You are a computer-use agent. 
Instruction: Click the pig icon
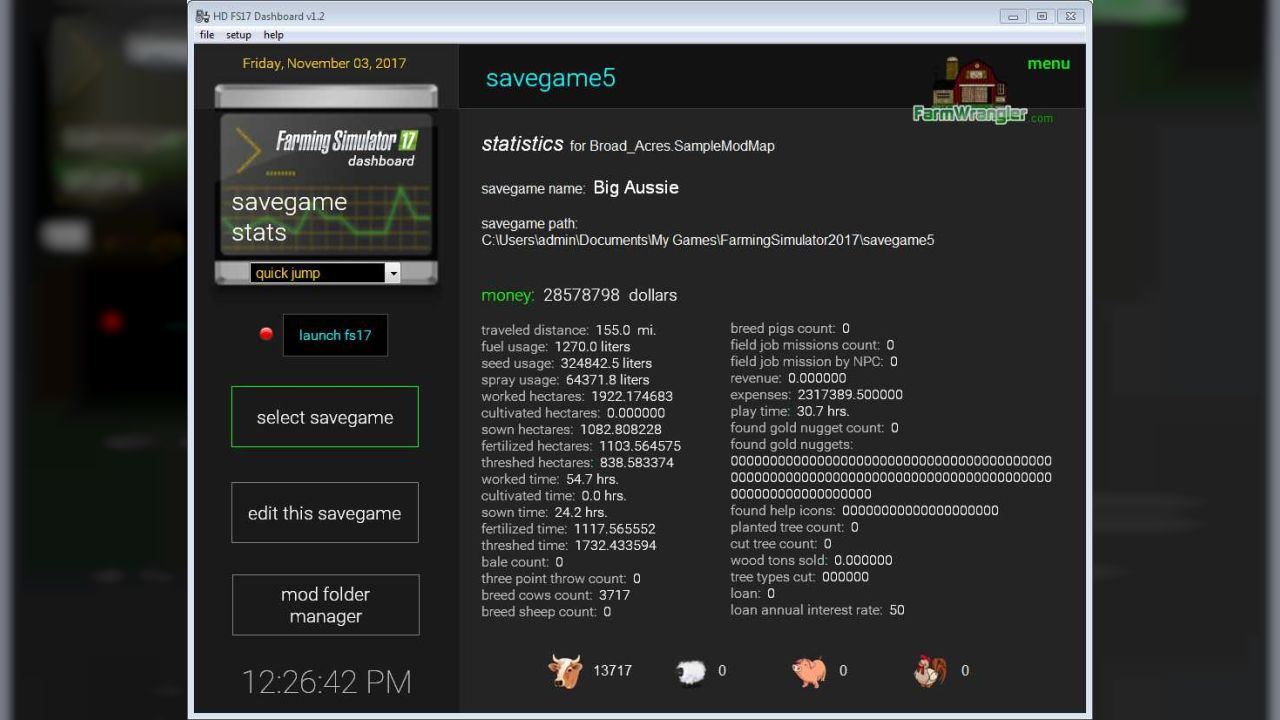[809, 671]
